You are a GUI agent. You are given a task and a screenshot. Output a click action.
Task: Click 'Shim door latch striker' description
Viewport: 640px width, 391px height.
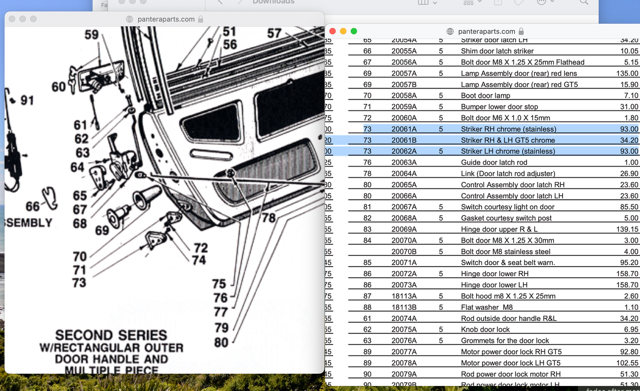pos(497,51)
